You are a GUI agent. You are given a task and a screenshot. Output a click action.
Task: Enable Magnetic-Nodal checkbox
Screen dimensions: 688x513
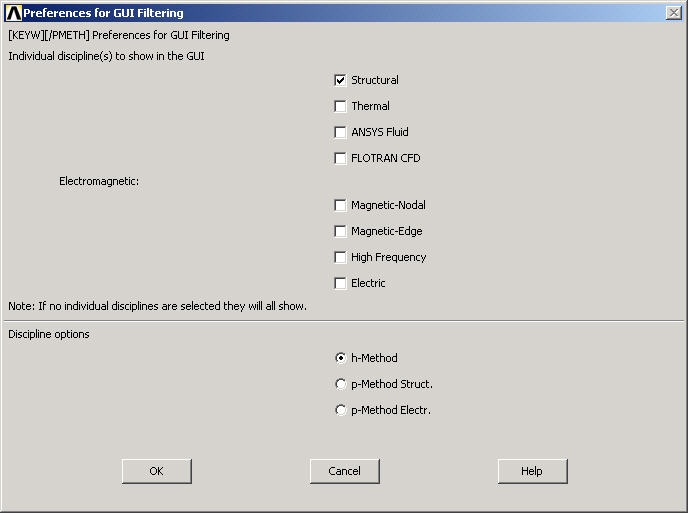(x=340, y=205)
